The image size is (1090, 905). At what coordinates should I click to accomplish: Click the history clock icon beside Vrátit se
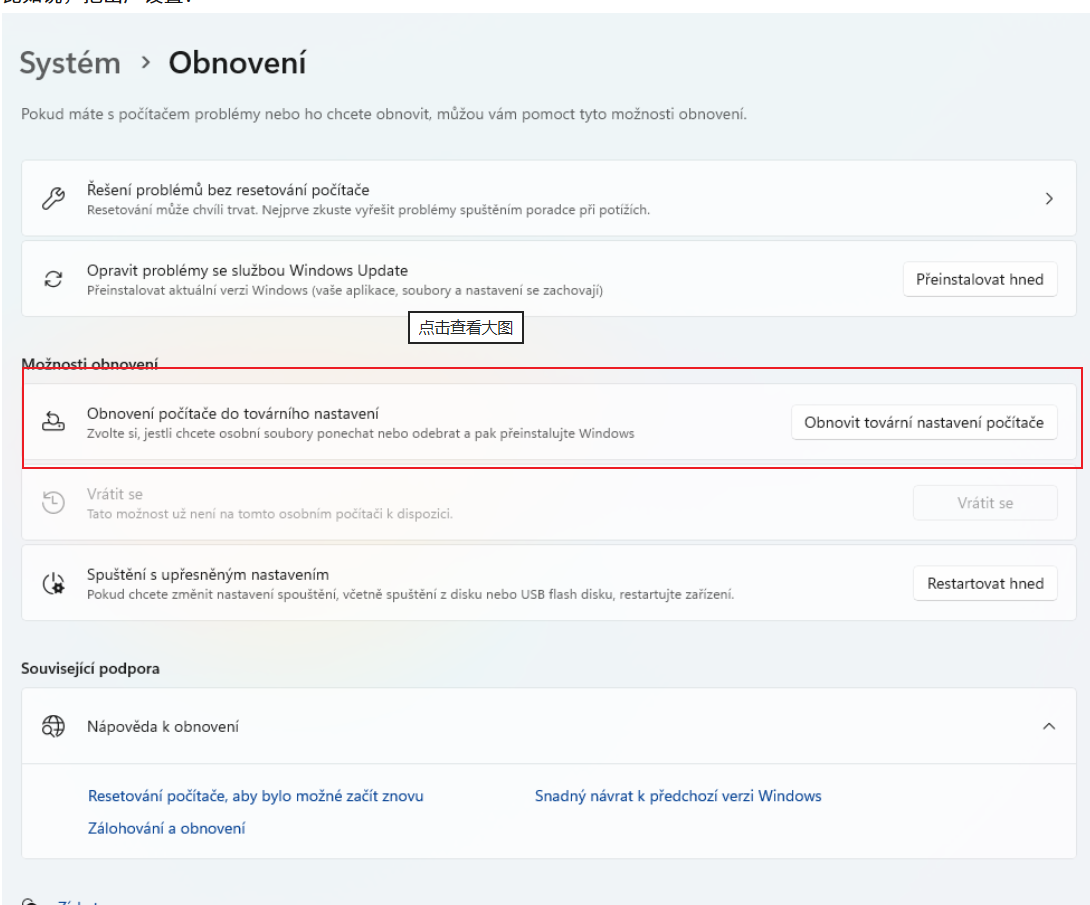(x=54, y=502)
